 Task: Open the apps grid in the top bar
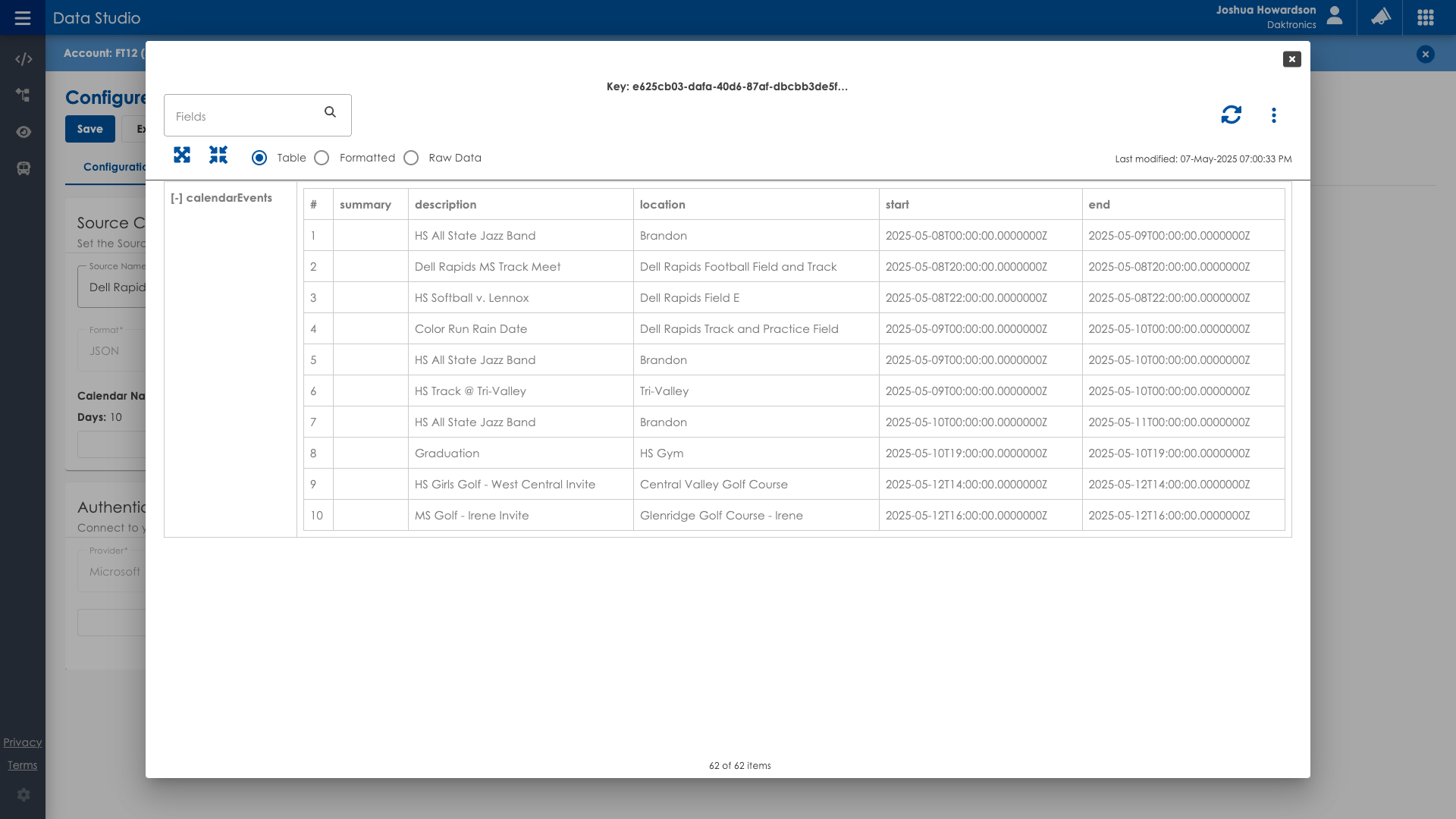[x=1426, y=17]
